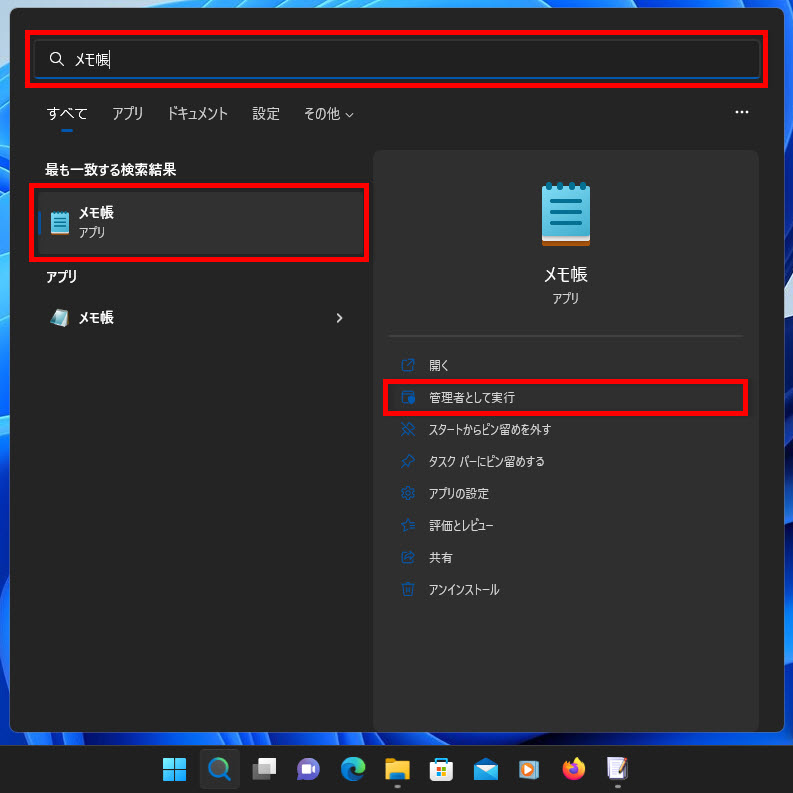The width and height of the screenshot is (793, 793).
Task: Select the best match メモ帳 app result
Action: point(200,222)
